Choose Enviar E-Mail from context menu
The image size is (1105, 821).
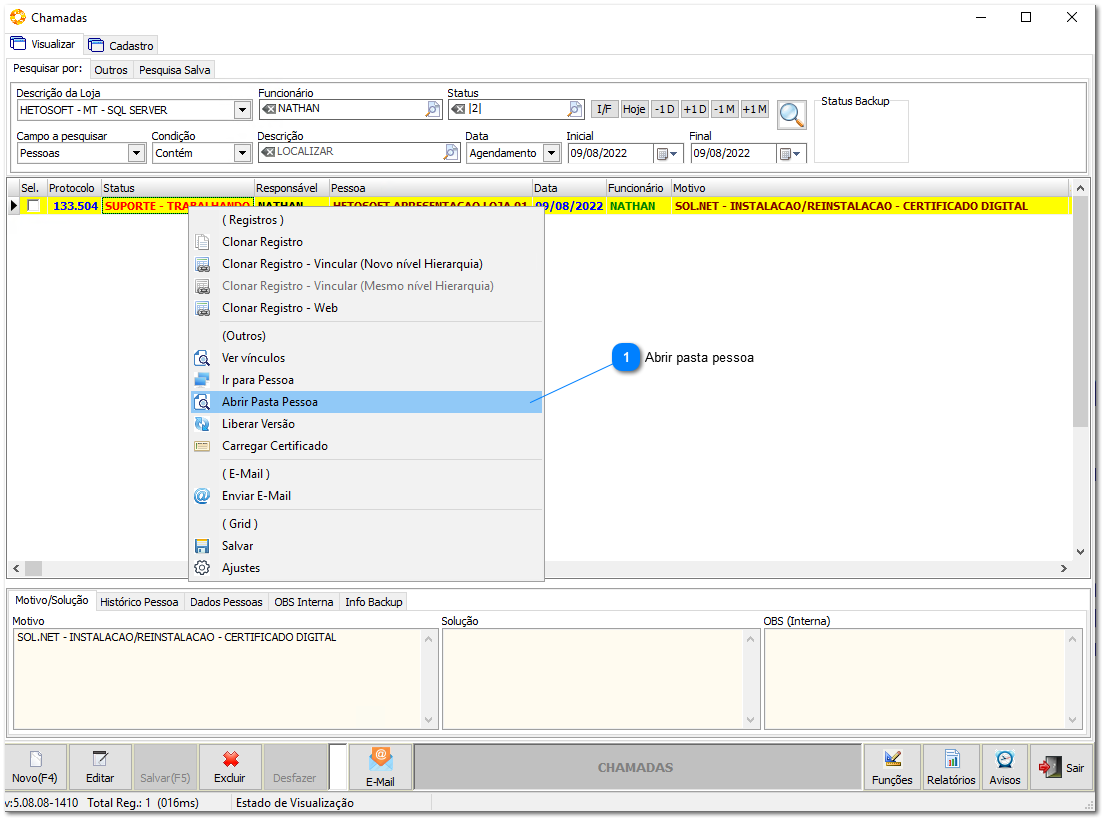coord(256,496)
